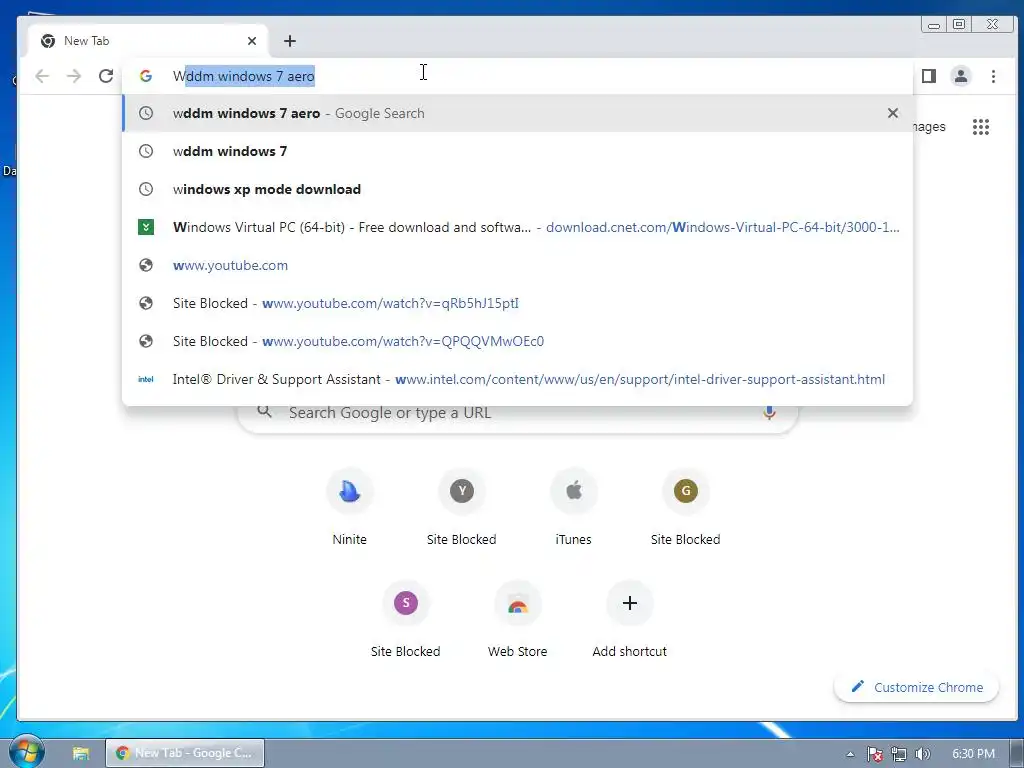Screen dimensions: 1024x768
Task: Open the Site Blocked shortcut with Y icon
Action: pyautogui.click(x=462, y=508)
